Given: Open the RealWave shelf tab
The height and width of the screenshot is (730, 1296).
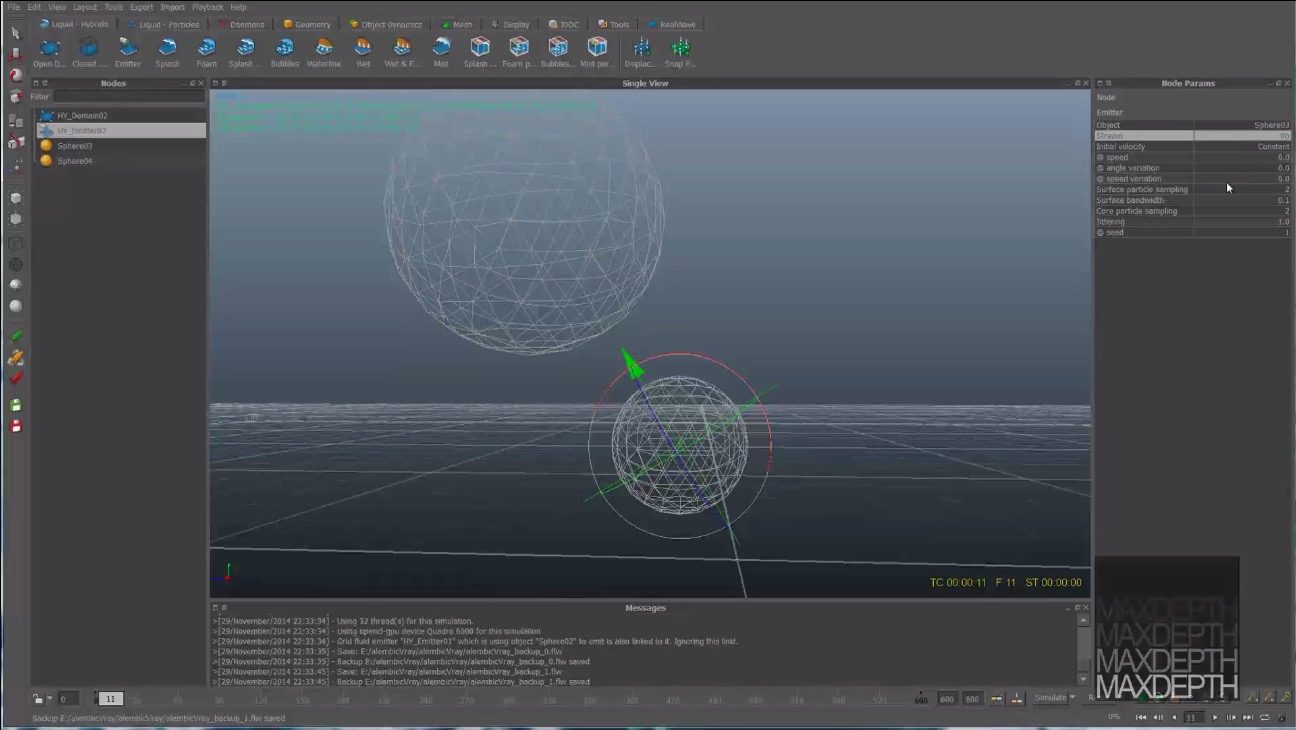Looking at the screenshot, I should coord(672,24).
